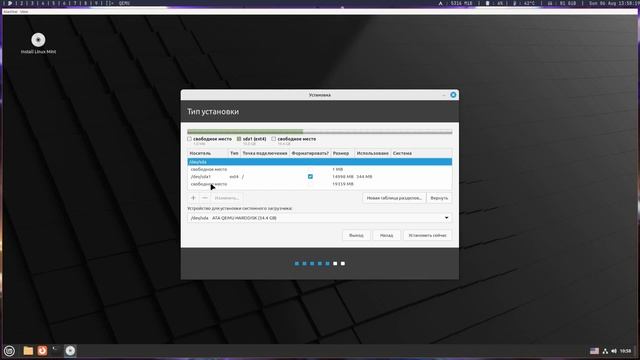Select the 1 MB free space row
The width and height of the screenshot is (640, 360).
coord(320,169)
